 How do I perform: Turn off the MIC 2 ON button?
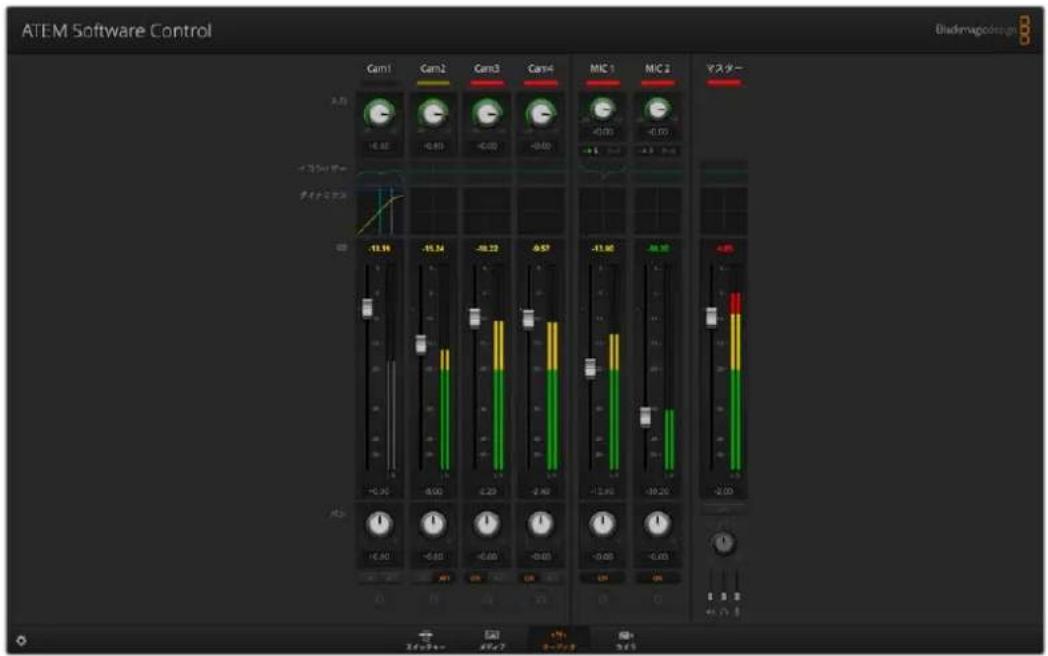point(658,578)
